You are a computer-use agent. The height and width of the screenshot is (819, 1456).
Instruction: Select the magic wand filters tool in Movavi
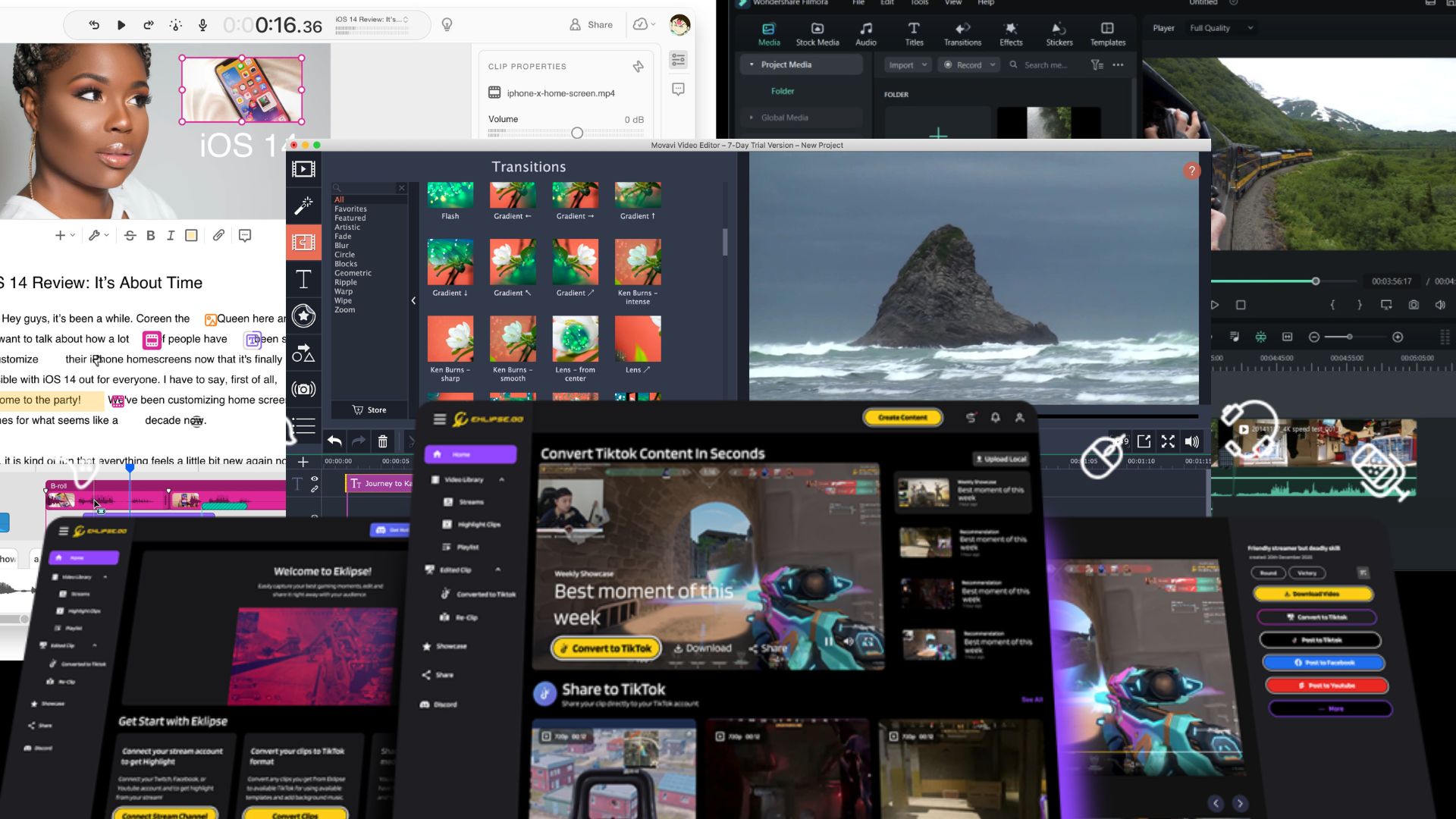point(303,206)
